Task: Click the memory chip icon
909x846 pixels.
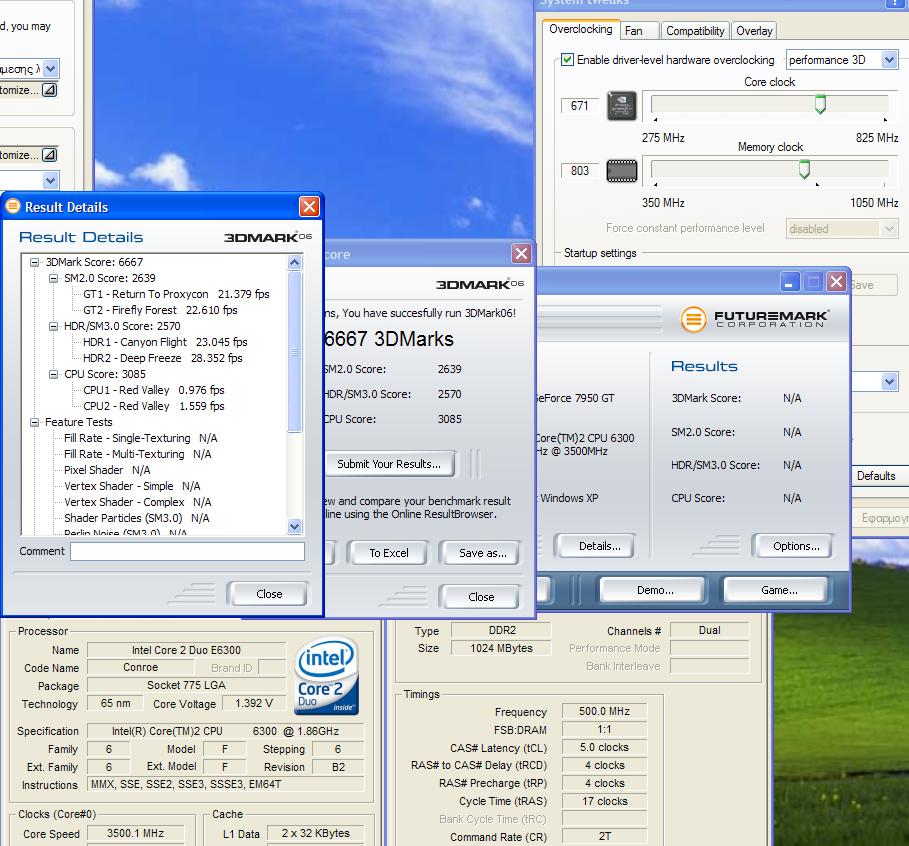Action: [x=621, y=170]
